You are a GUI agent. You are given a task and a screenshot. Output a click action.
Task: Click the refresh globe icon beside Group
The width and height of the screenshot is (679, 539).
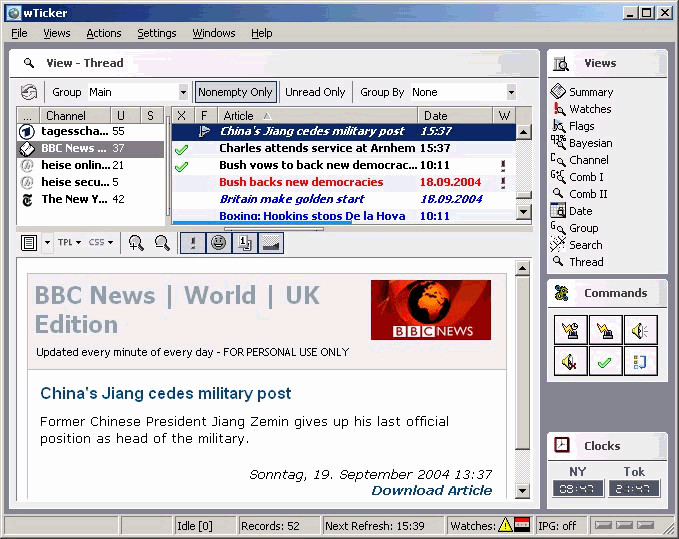point(29,92)
